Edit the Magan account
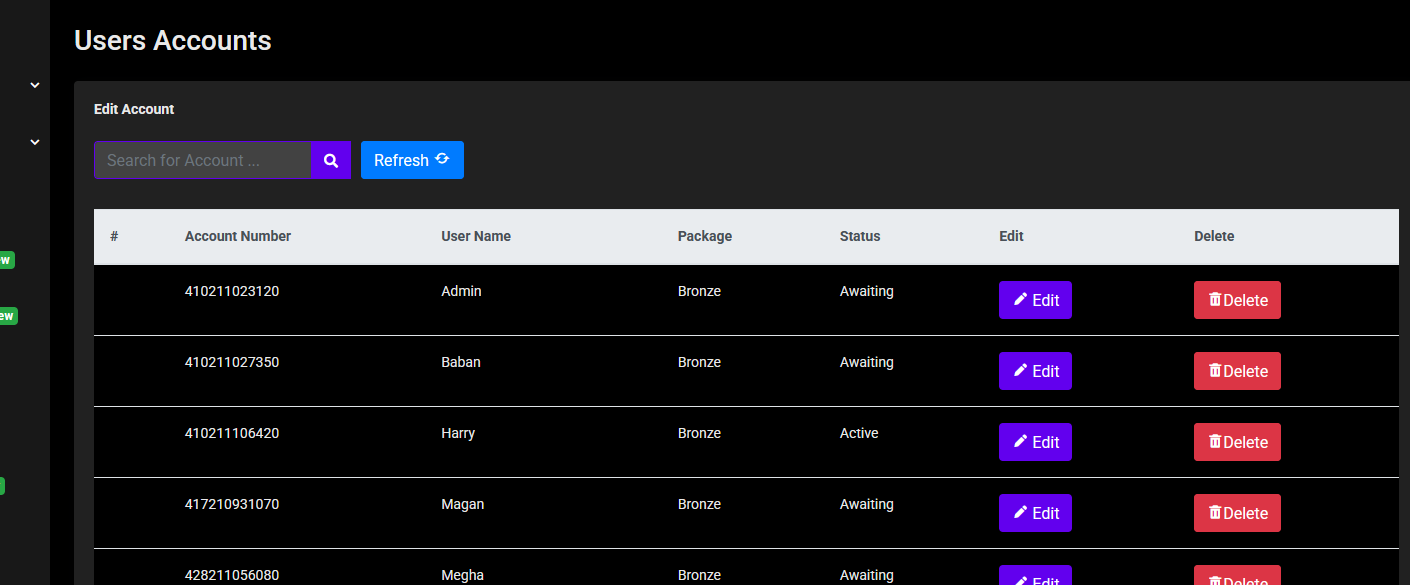Image resolution: width=1410 pixels, height=585 pixels. (x=1035, y=513)
